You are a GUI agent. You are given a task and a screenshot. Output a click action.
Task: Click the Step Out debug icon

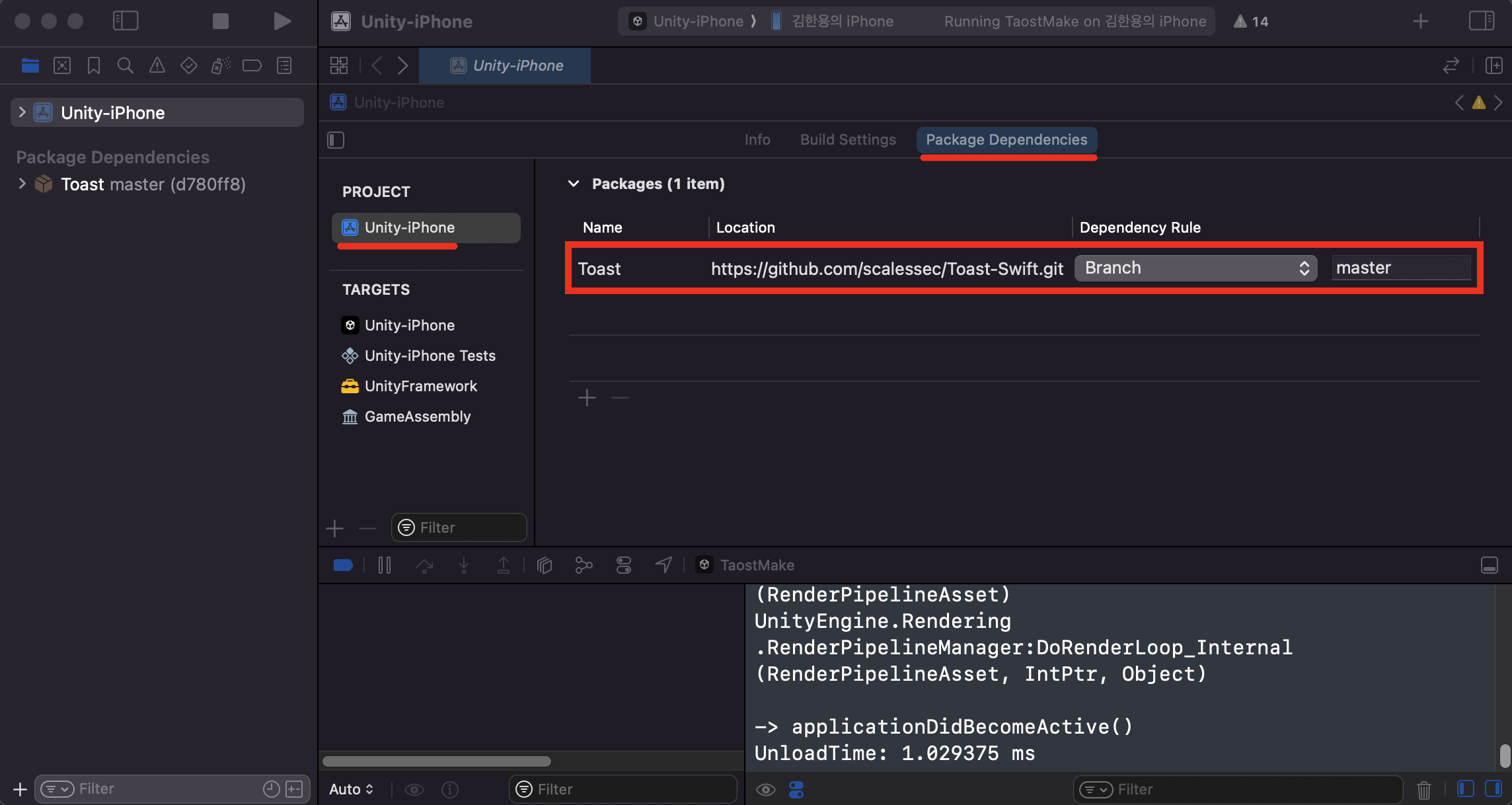[x=503, y=565]
